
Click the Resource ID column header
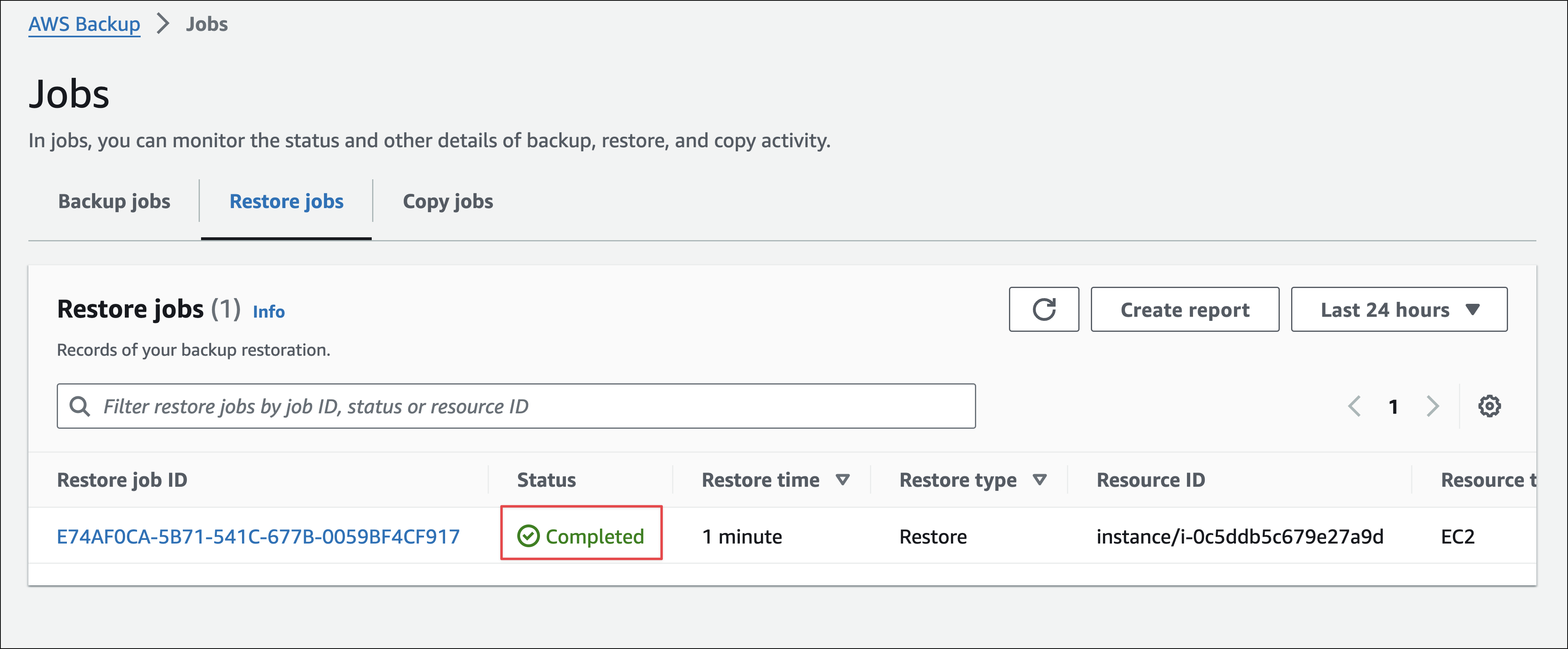pos(1150,480)
